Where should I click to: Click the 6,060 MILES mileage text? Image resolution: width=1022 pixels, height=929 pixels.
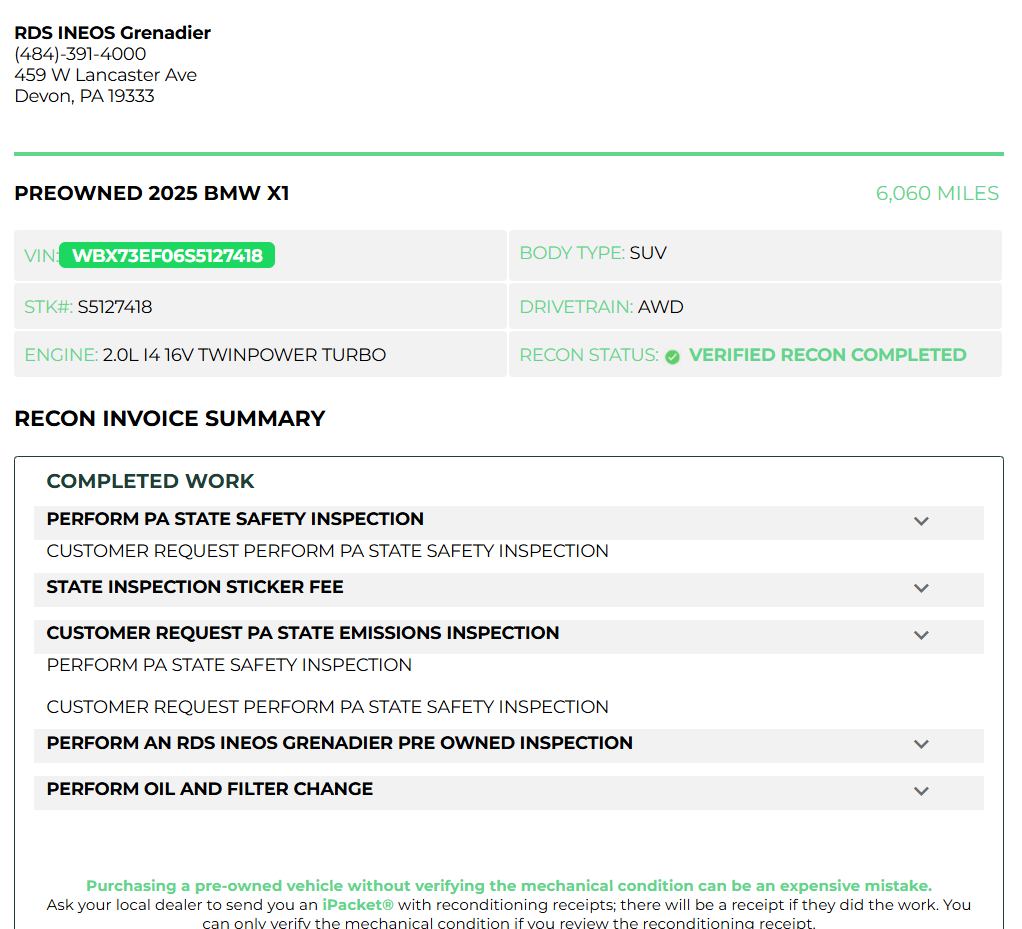click(937, 194)
